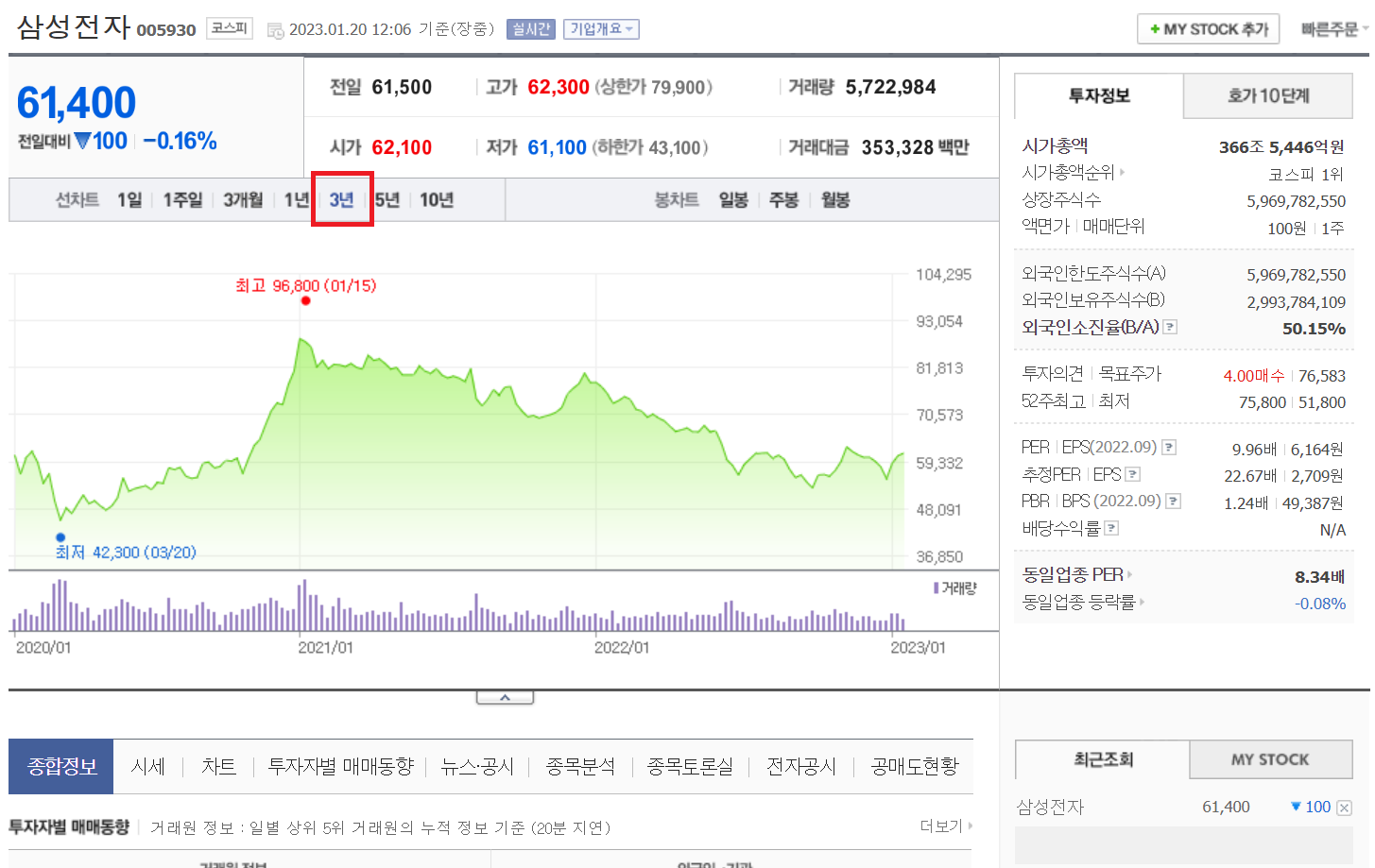Image resolution: width=1375 pixels, height=868 pixels.
Task: Click MY STOCK 추가 button
Action: pyautogui.click(x=1208, y=29)
